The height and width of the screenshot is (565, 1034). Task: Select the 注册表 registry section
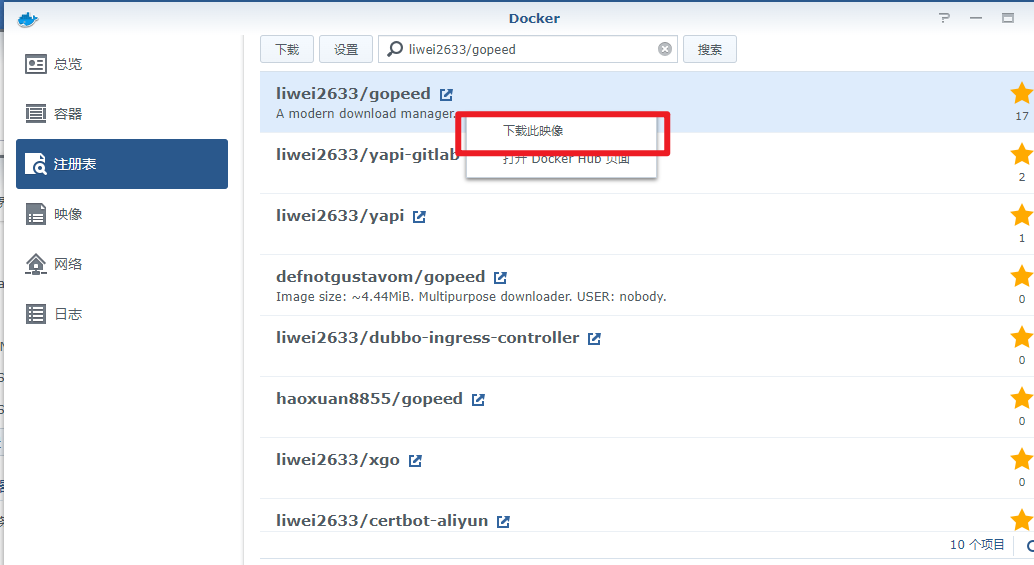click(x=122, y=164)
